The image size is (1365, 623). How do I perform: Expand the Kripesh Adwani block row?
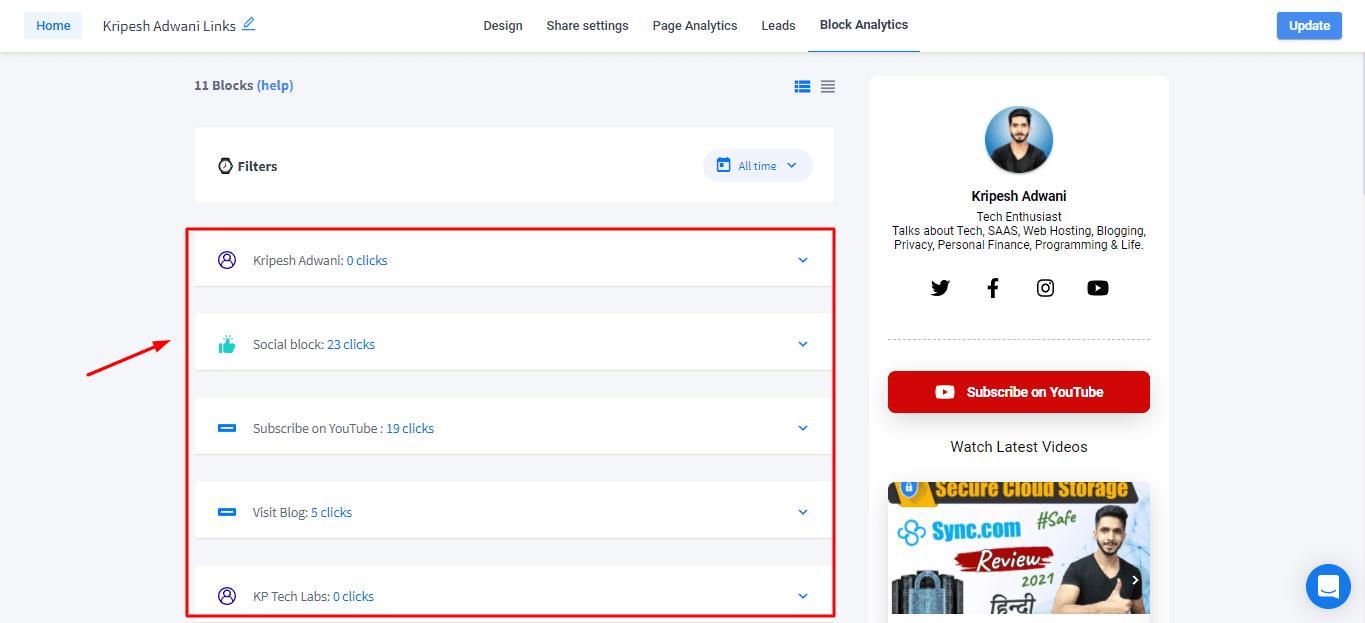(x=802, y=260)
